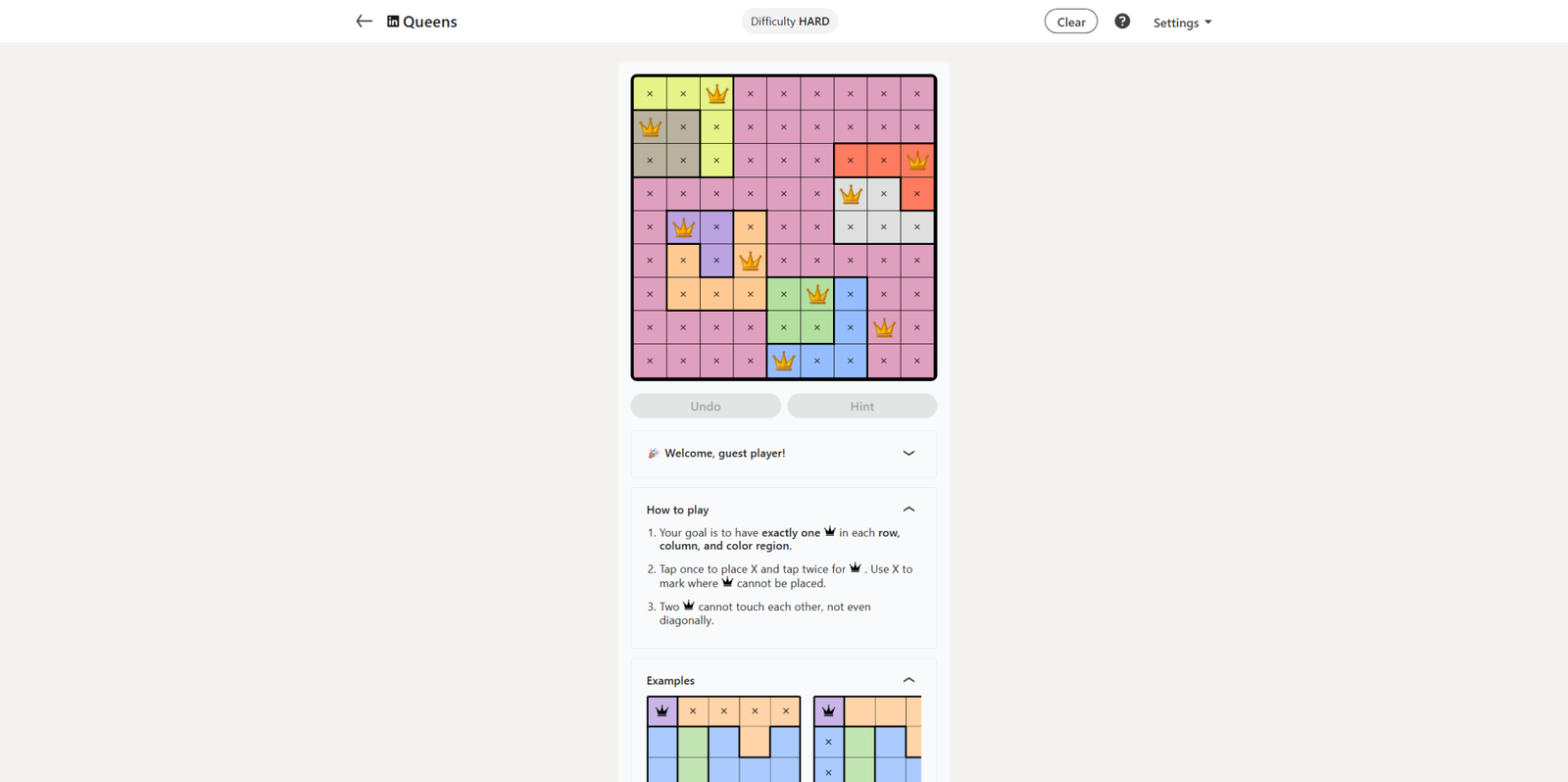Click the LinkedIn logo beside Queens
Image resolution: width=1568 pixels, height=782 pixels.
tap(393, 22)
